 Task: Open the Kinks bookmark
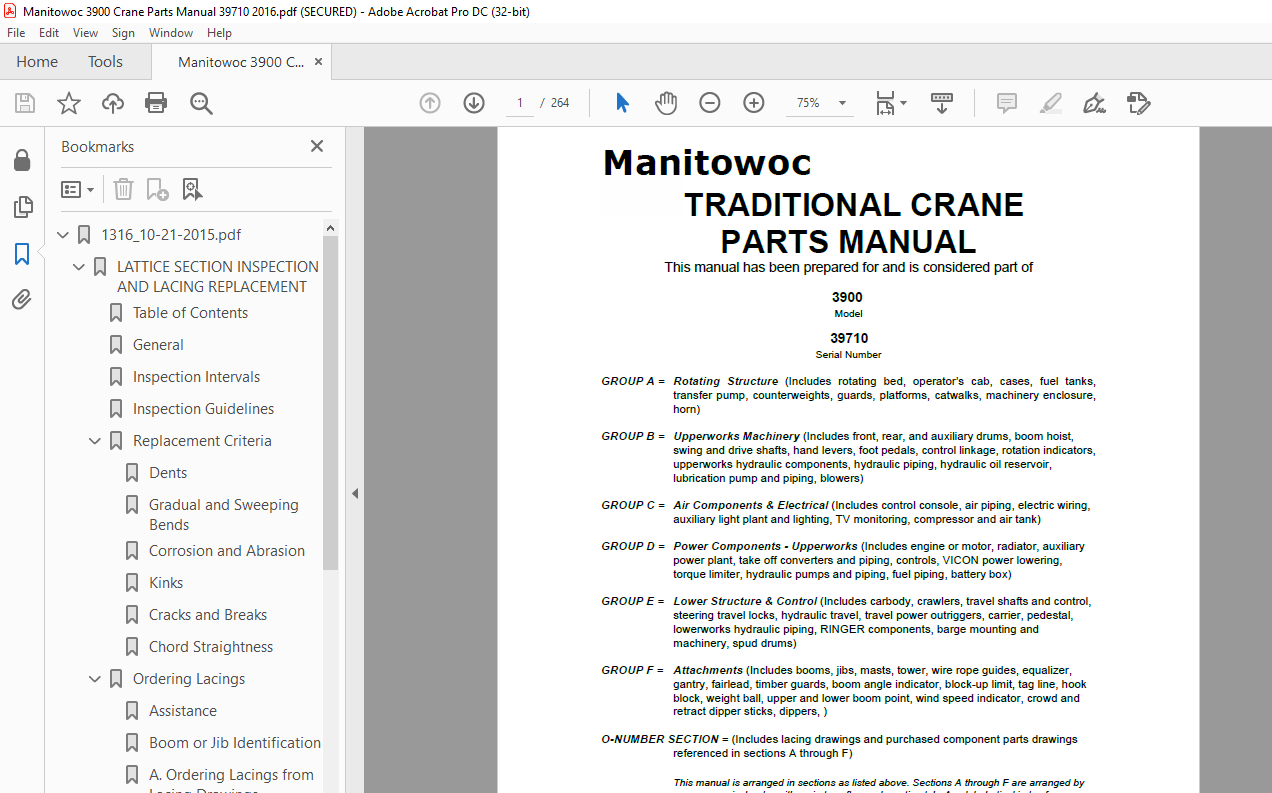tap(166, 583)
